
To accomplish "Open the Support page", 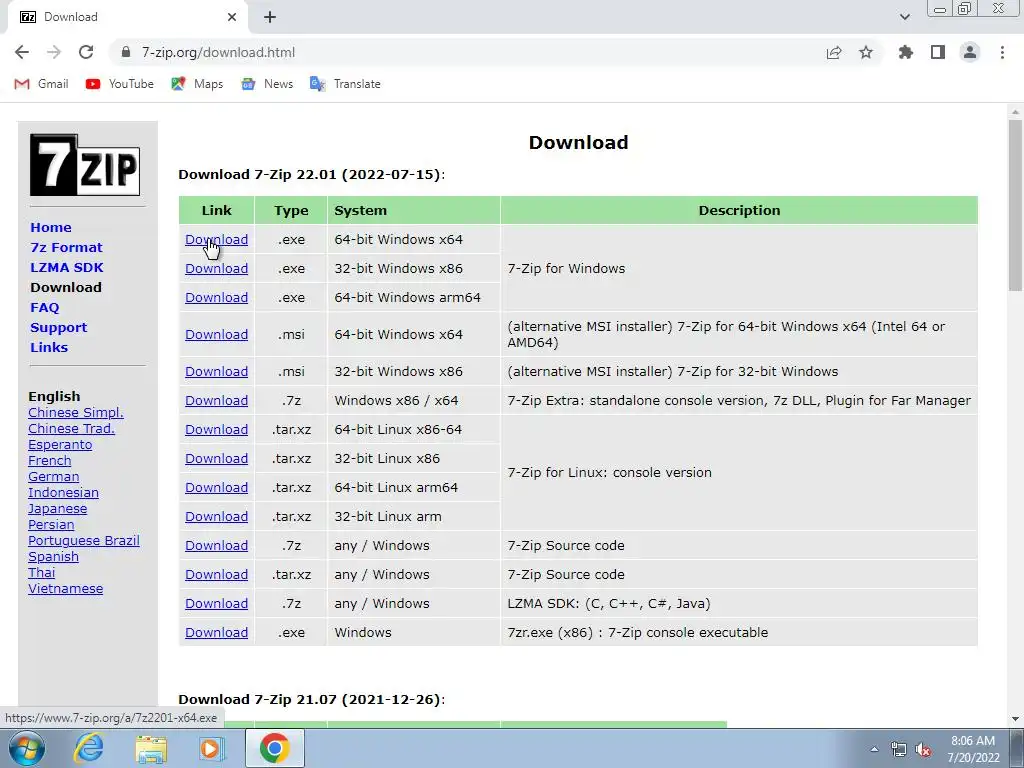I will (58, 327).
